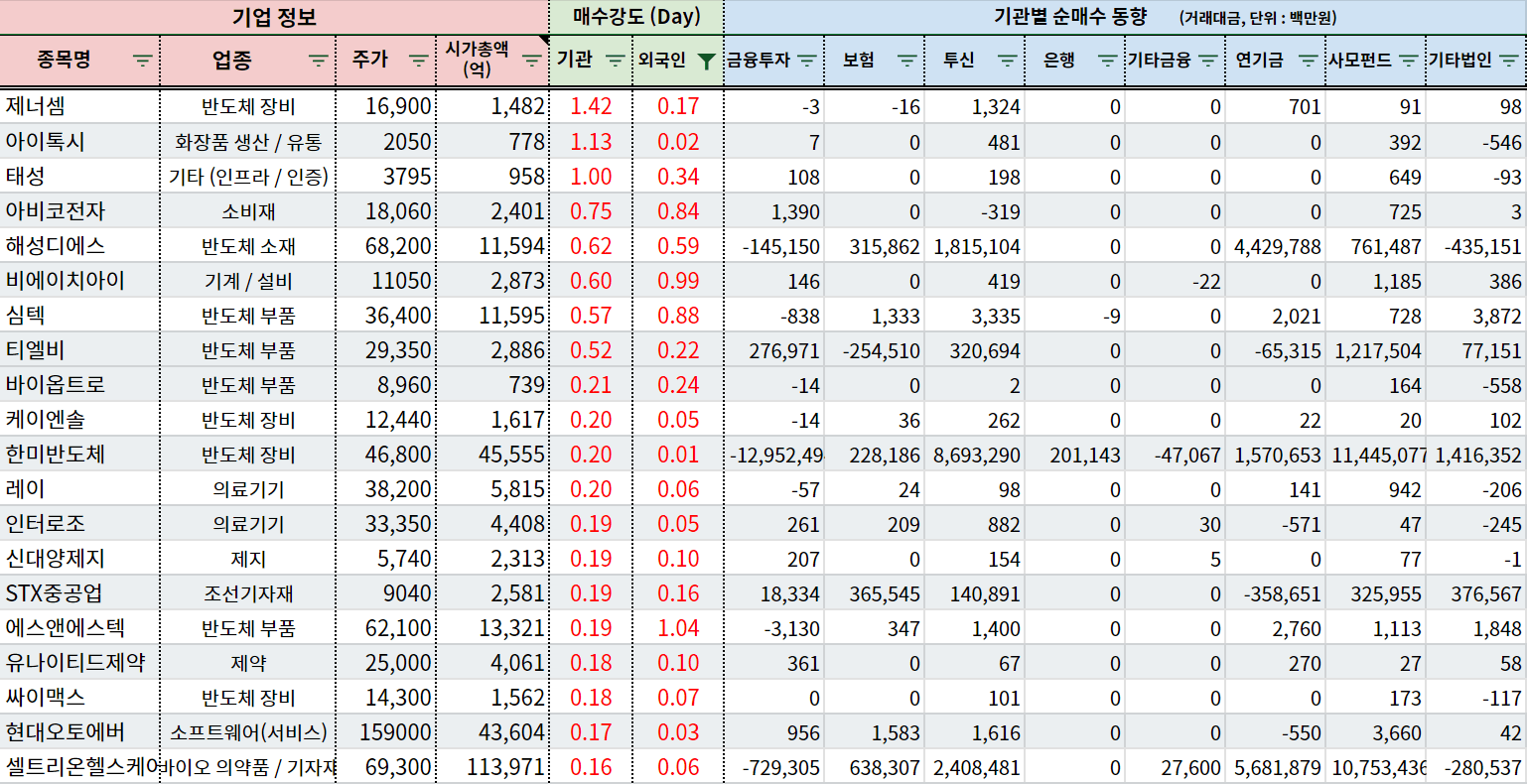Select the 아비코전자 stock name cell
This screenshot has height=784, width=1527.
[79, 210]
